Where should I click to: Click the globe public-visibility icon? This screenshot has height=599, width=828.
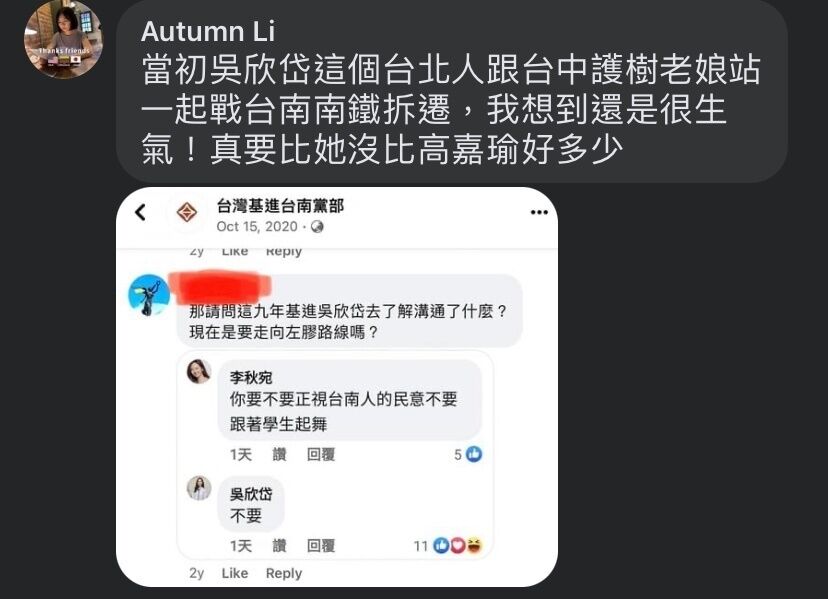coord(317,227)
